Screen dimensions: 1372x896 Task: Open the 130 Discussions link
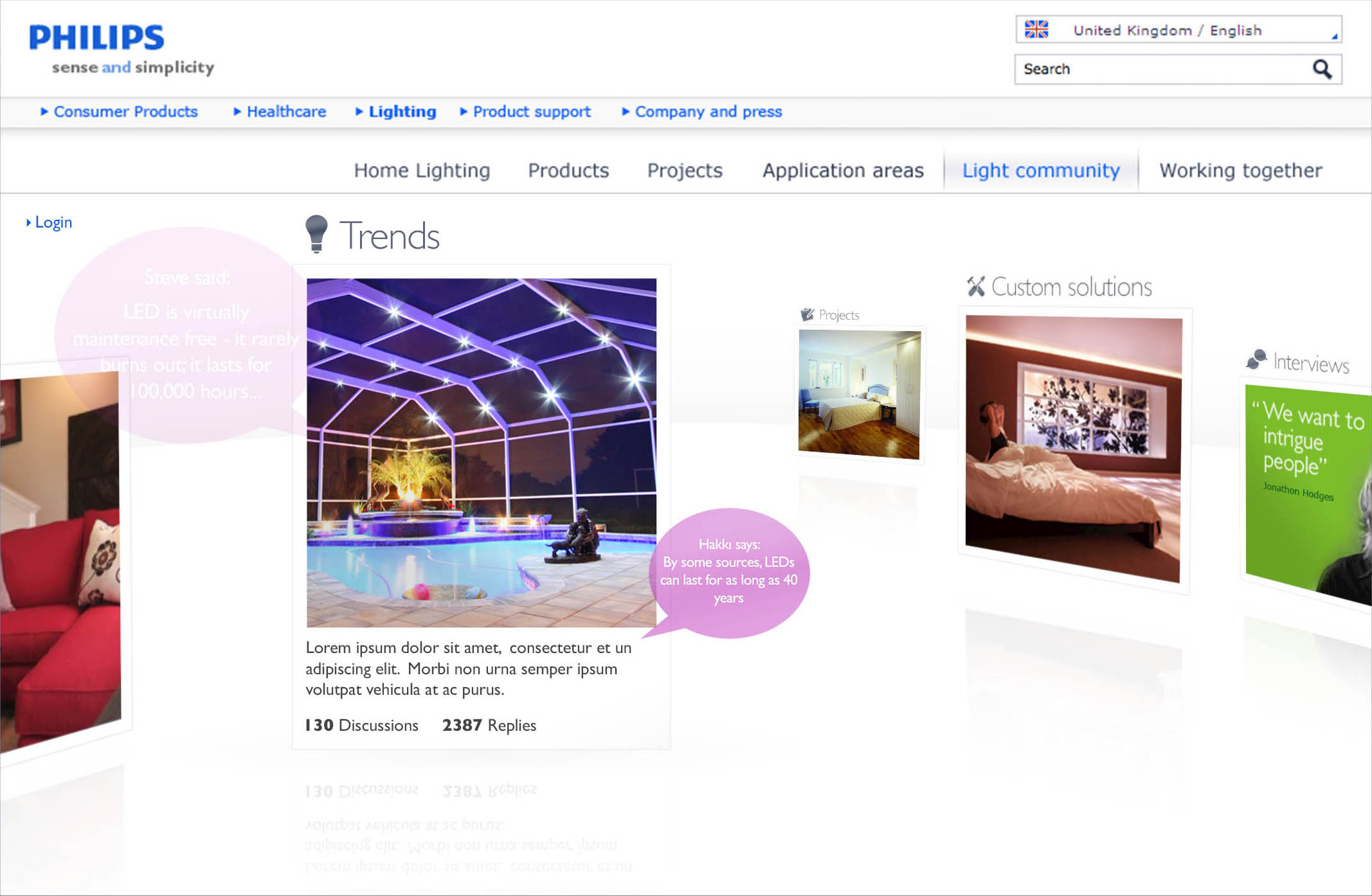click(x=361, y=725)
